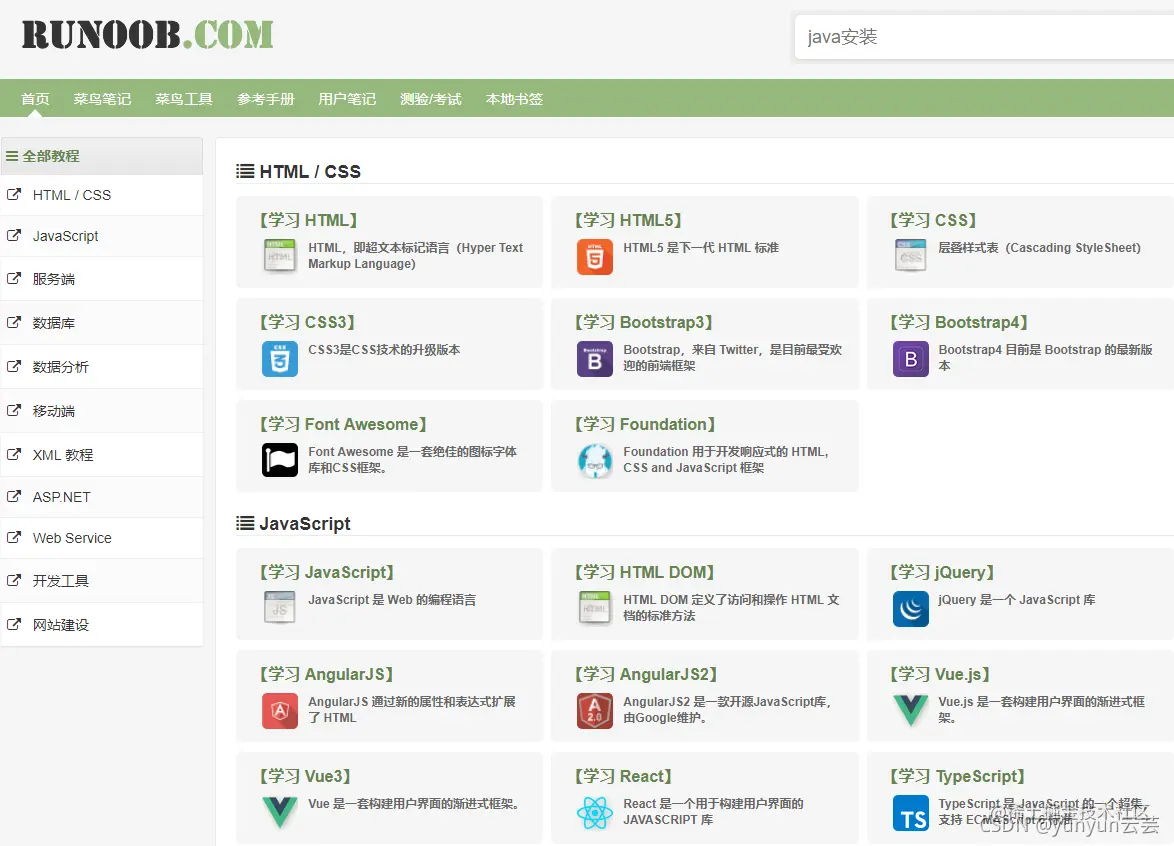
Task: Open the 测验/考试 navigation tab
Action: click(431, 99)
